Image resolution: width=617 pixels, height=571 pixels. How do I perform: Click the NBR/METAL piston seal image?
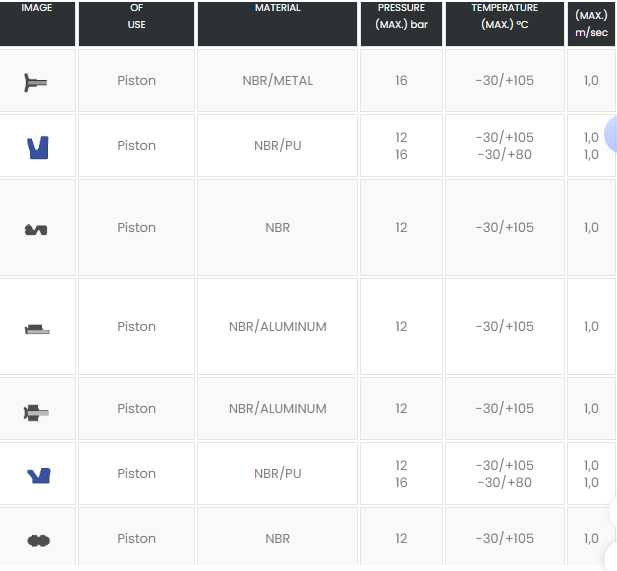[36, 82]
